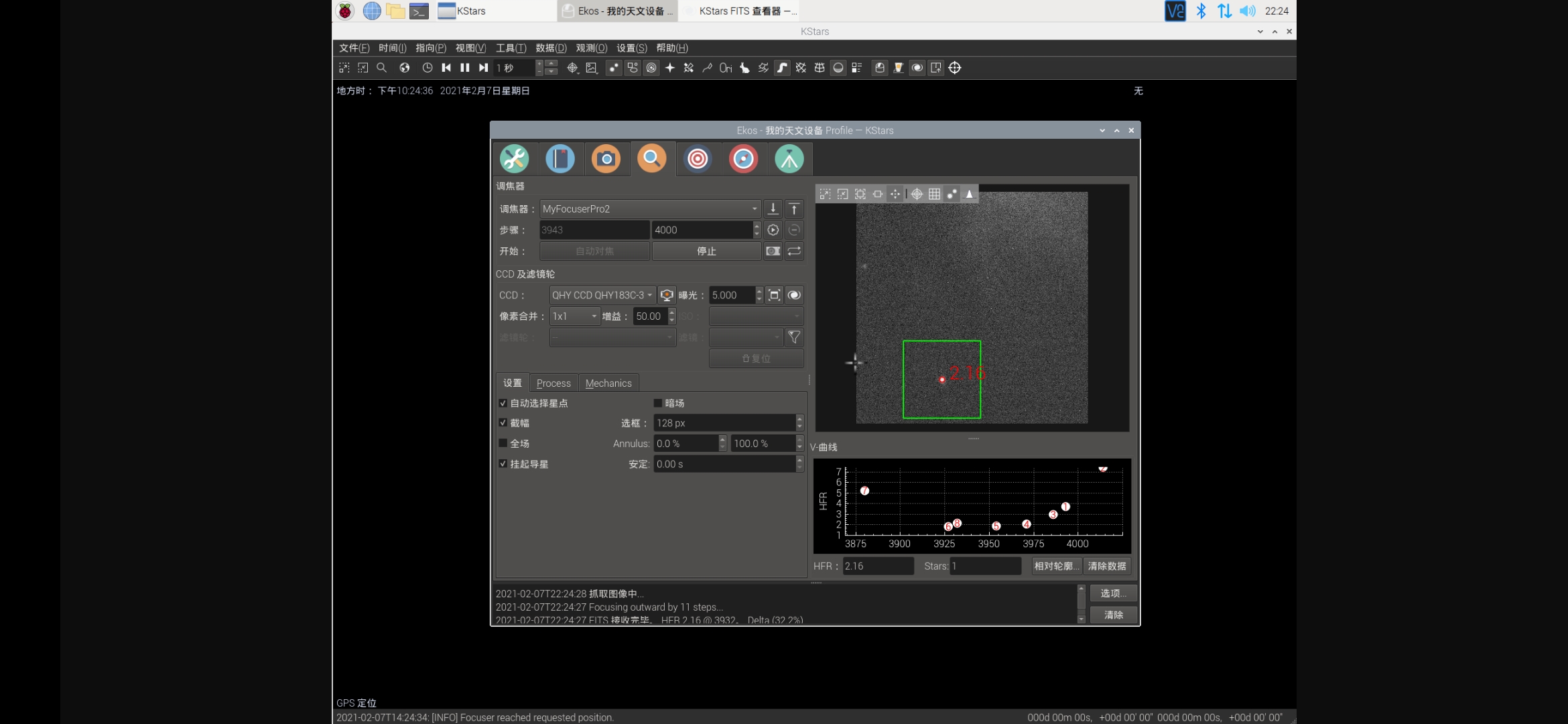The height and width of the screenshot is (724, 1568).
Task: Click the 相对轮廓 button
Action: [1056, 566]
